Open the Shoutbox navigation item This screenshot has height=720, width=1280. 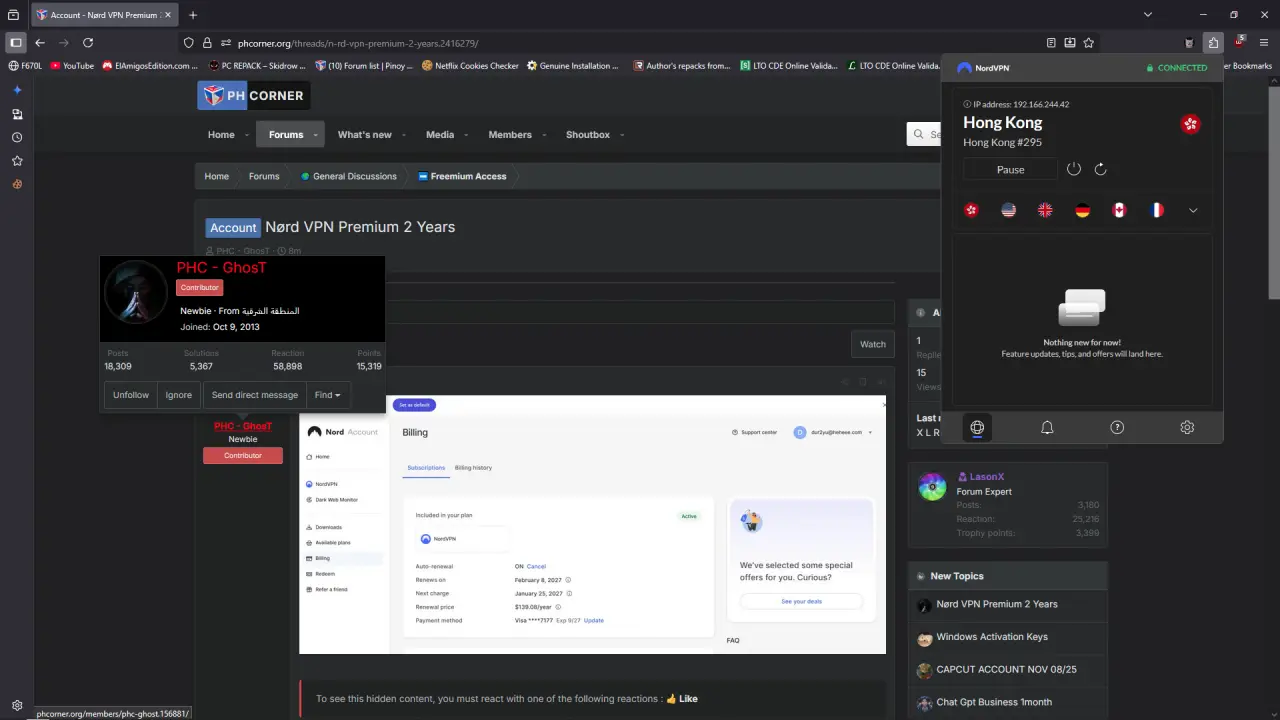point(588,135)
